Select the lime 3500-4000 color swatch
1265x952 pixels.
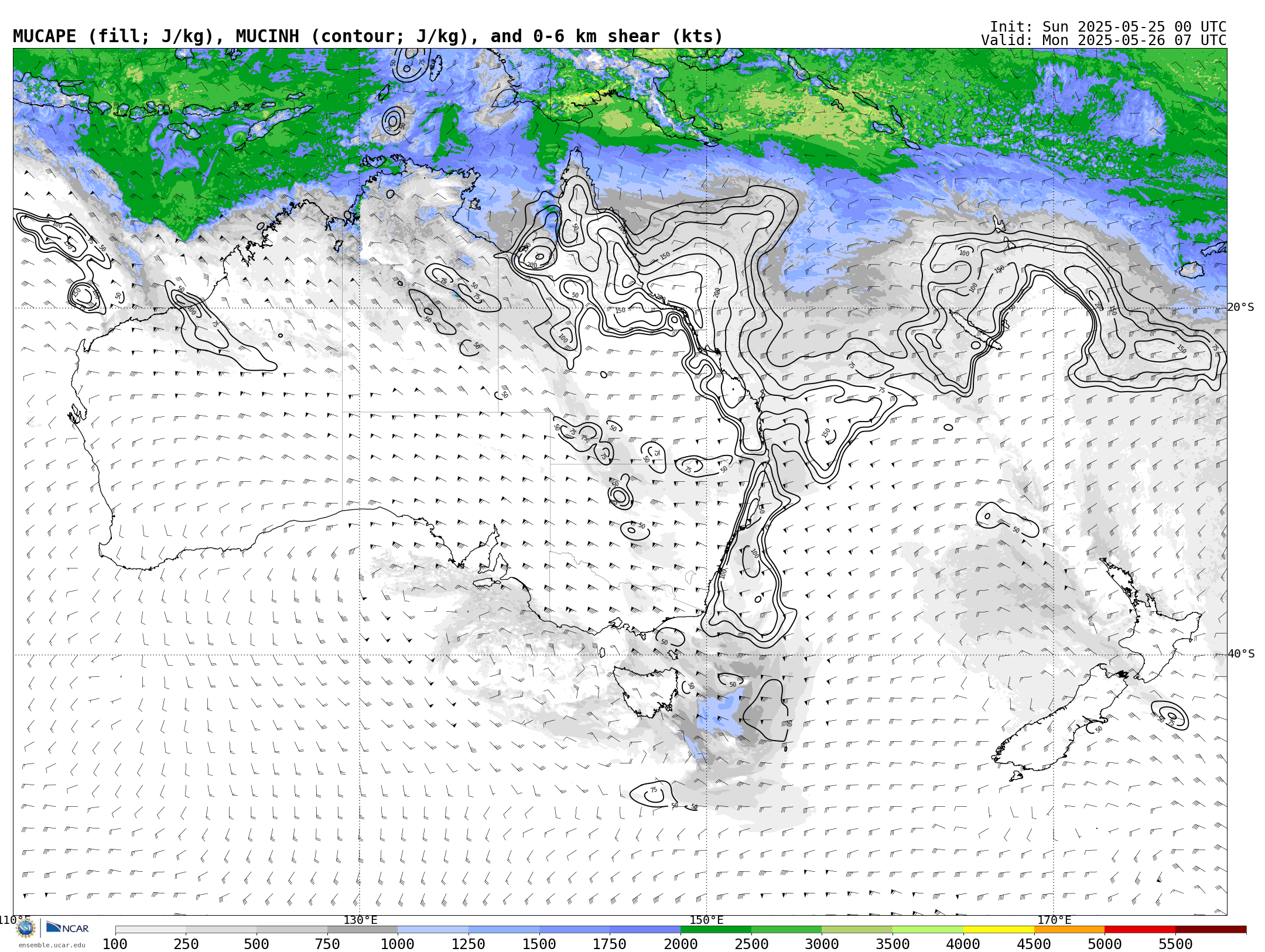pyautogui.click(x=928, y=930)
